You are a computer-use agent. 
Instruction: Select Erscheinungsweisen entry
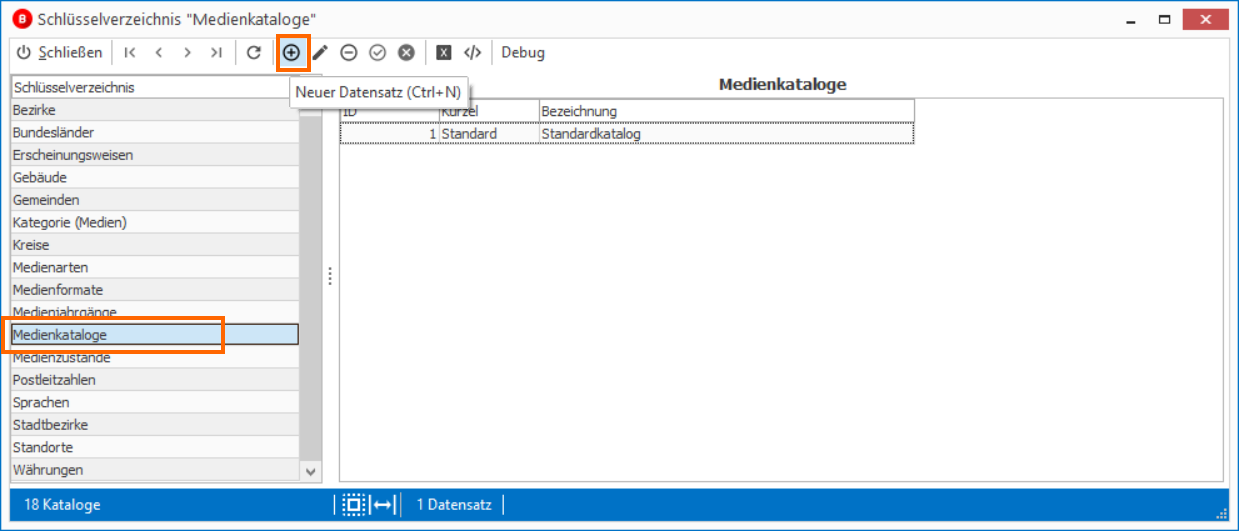(154, 155)
